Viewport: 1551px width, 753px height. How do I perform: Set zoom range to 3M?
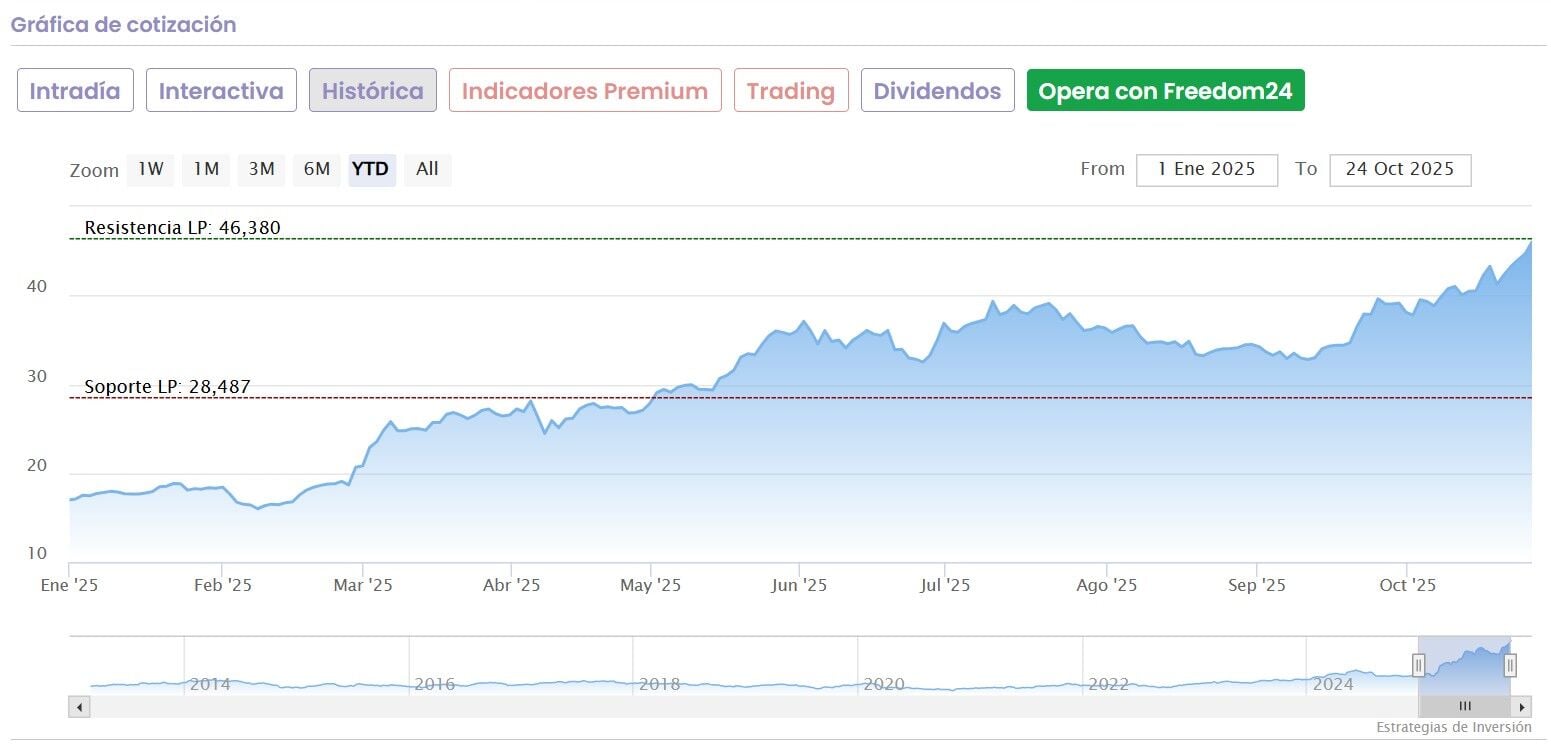click(261, 170)
